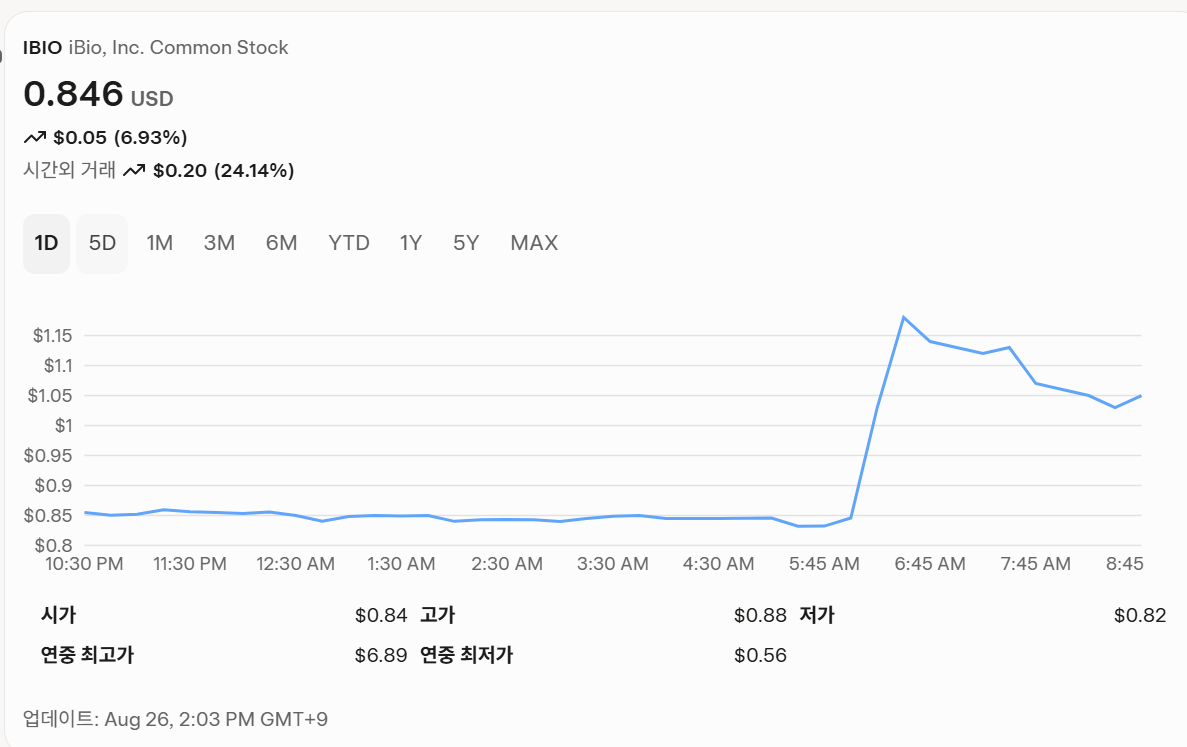Switch to the 1M range tab
Image resolution: width=1187 pixels, height=747 pixels.
click(x=160, y=243)
